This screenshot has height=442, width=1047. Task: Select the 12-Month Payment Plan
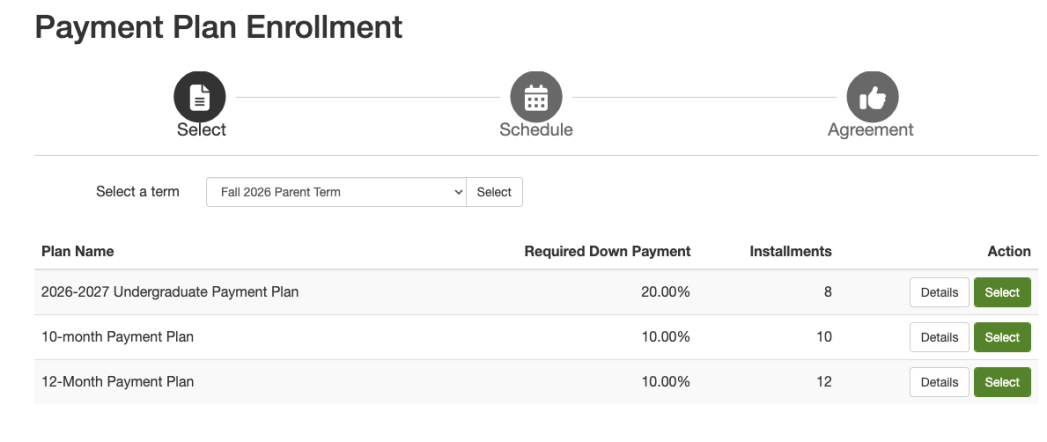1002,382
